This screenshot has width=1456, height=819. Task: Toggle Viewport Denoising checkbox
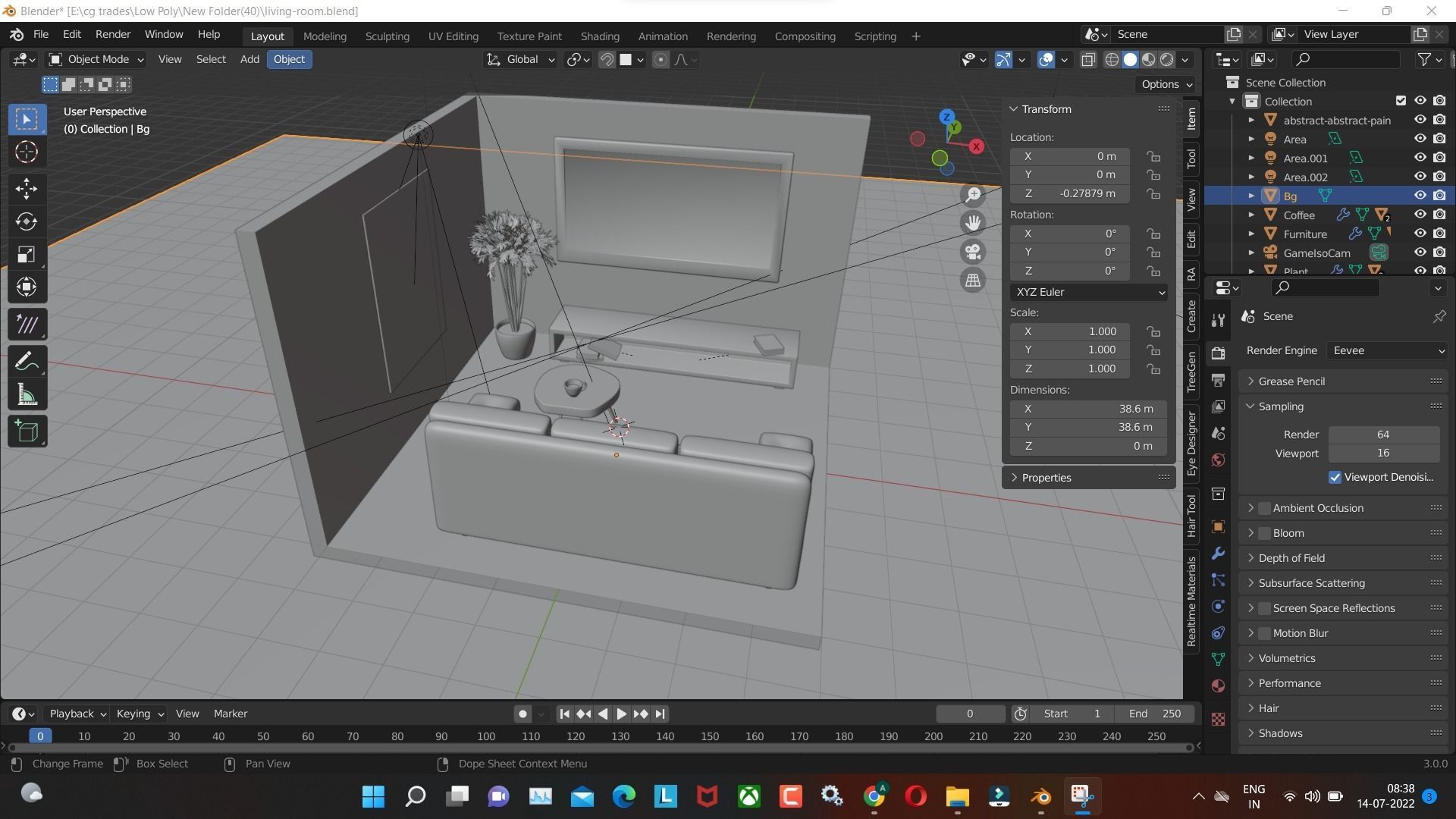coord(1335,477)
